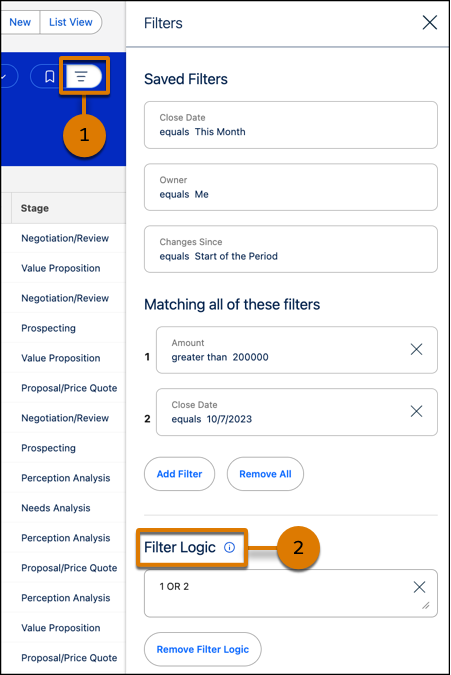Image resolution: width=451 pixels, height=675 pixels.
Task: Toggle the filter panel icon
Action: point(83,77)
